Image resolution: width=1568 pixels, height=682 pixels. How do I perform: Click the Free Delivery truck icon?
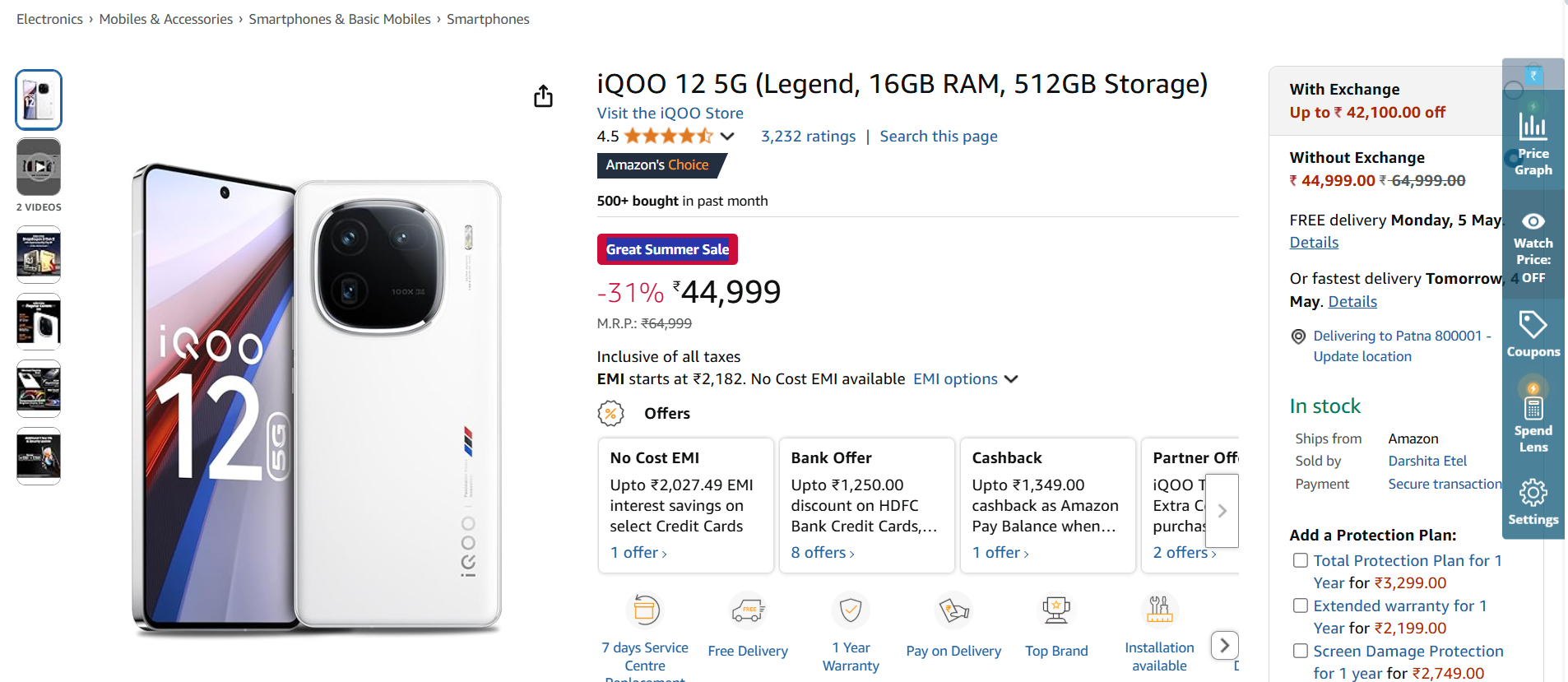[748, 610]
